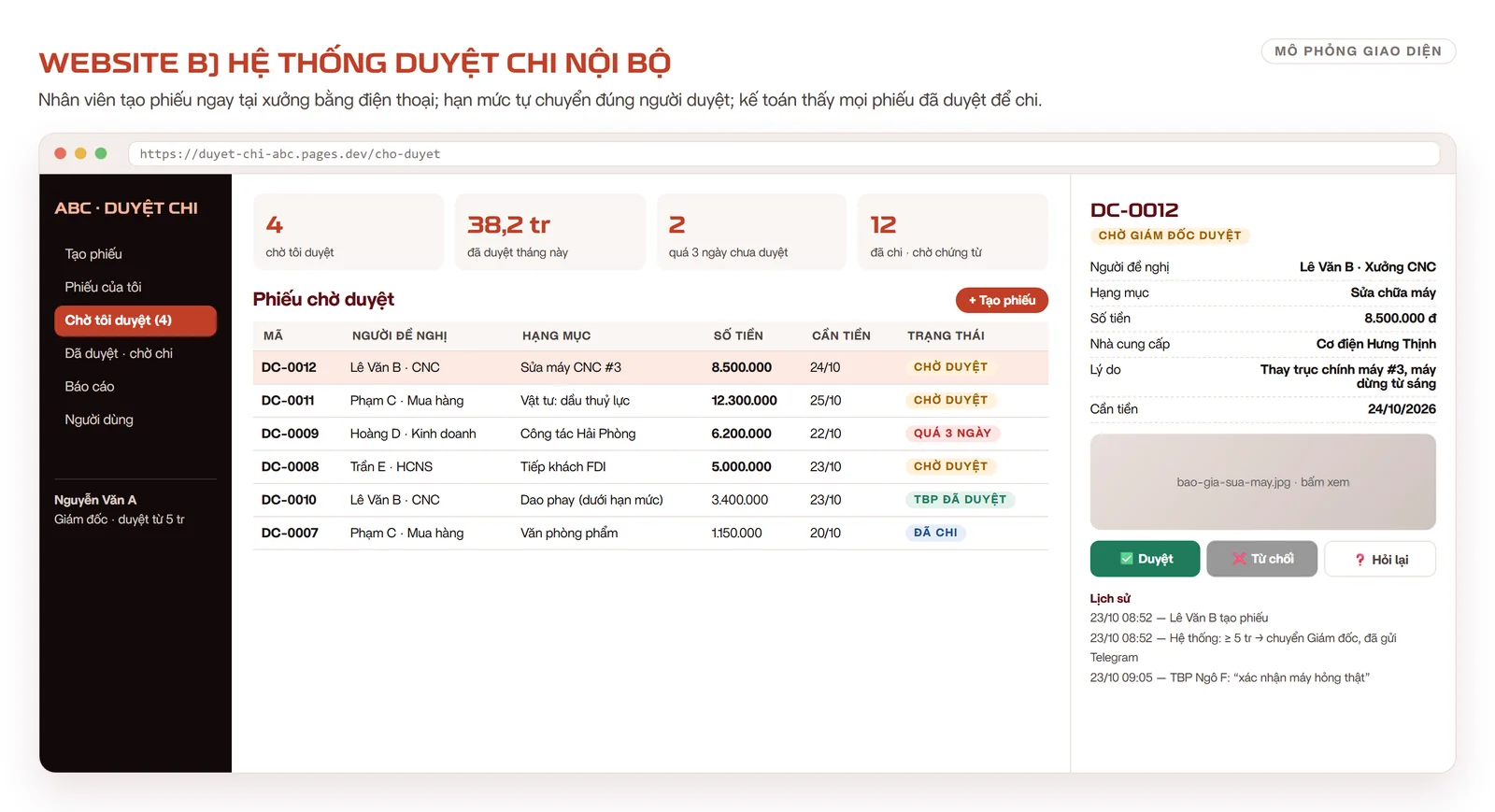This screenshot has width=1495, height=812.
Task: Reject voucher with Từ chối button
Action: 1261,559
